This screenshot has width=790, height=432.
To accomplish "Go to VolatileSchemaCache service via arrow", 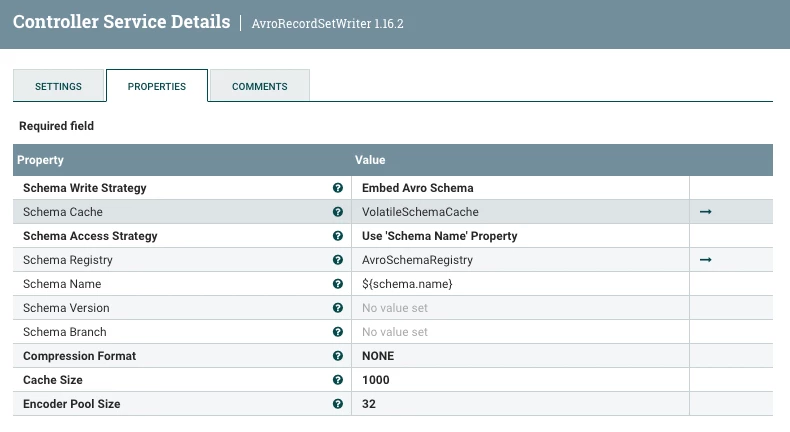I will point(705,212).
